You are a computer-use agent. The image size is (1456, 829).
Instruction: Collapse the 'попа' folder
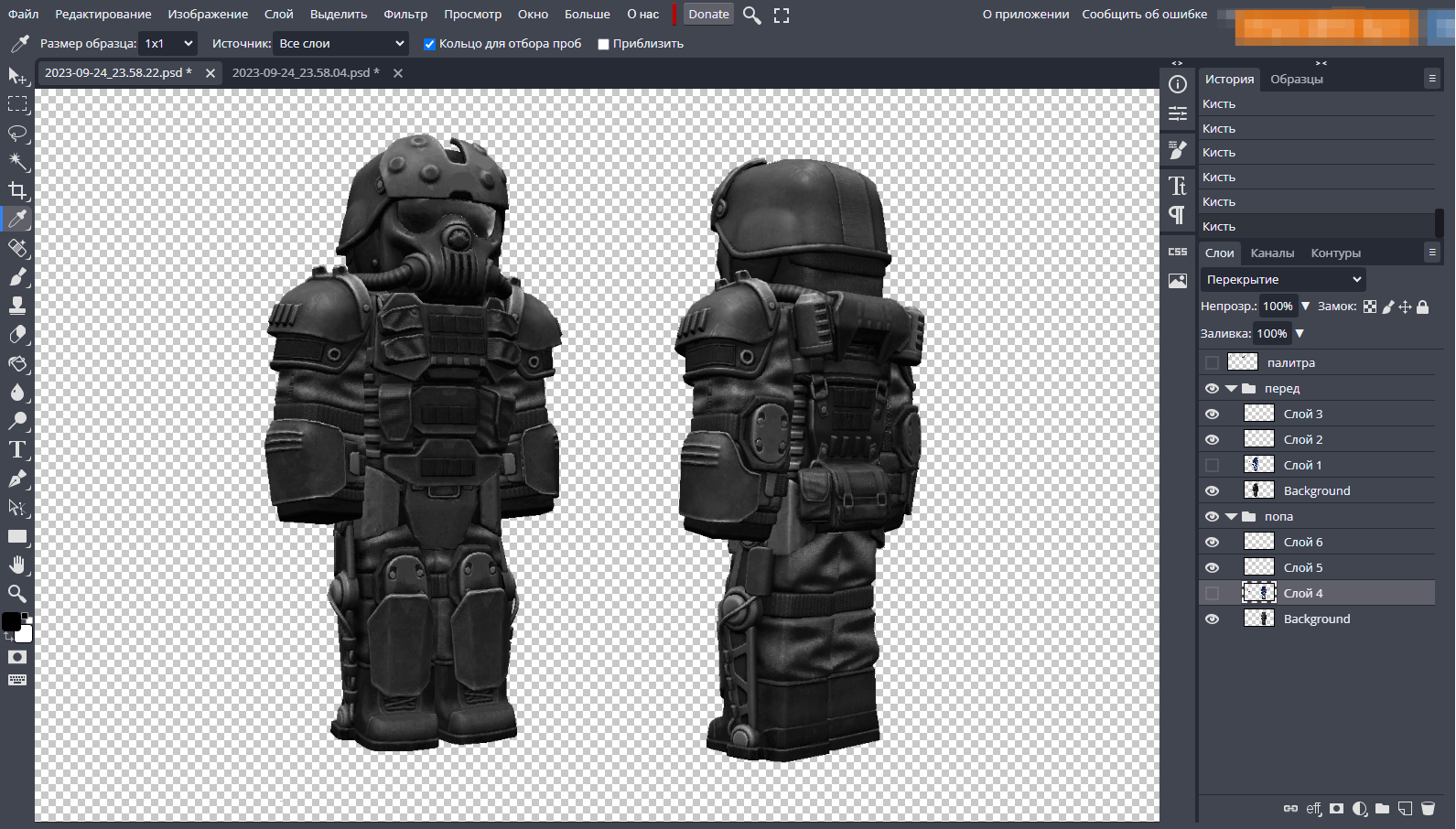pos(1231,516)
